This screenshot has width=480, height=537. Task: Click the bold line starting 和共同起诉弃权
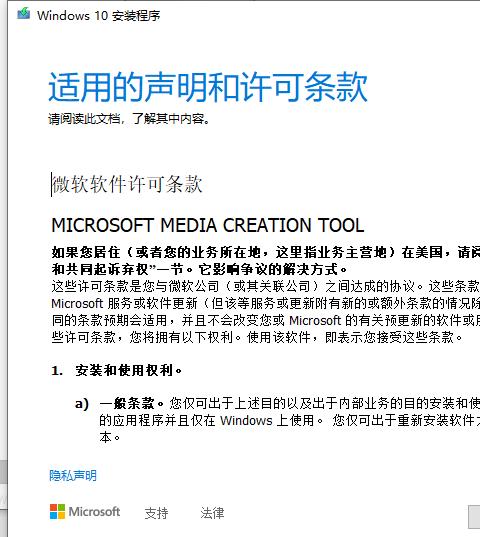(200, 270)
